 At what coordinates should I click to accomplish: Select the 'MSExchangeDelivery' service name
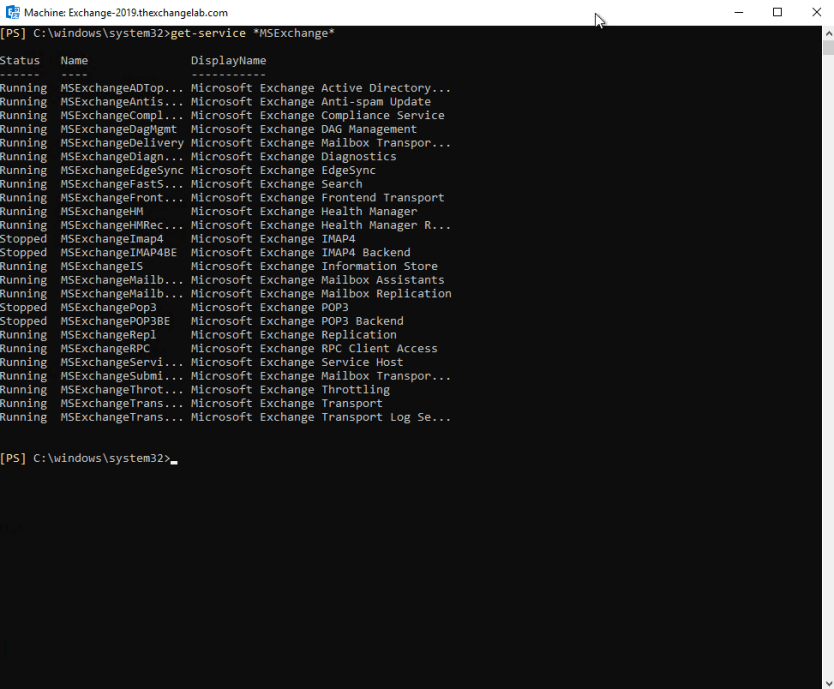(x=122, y=143)
